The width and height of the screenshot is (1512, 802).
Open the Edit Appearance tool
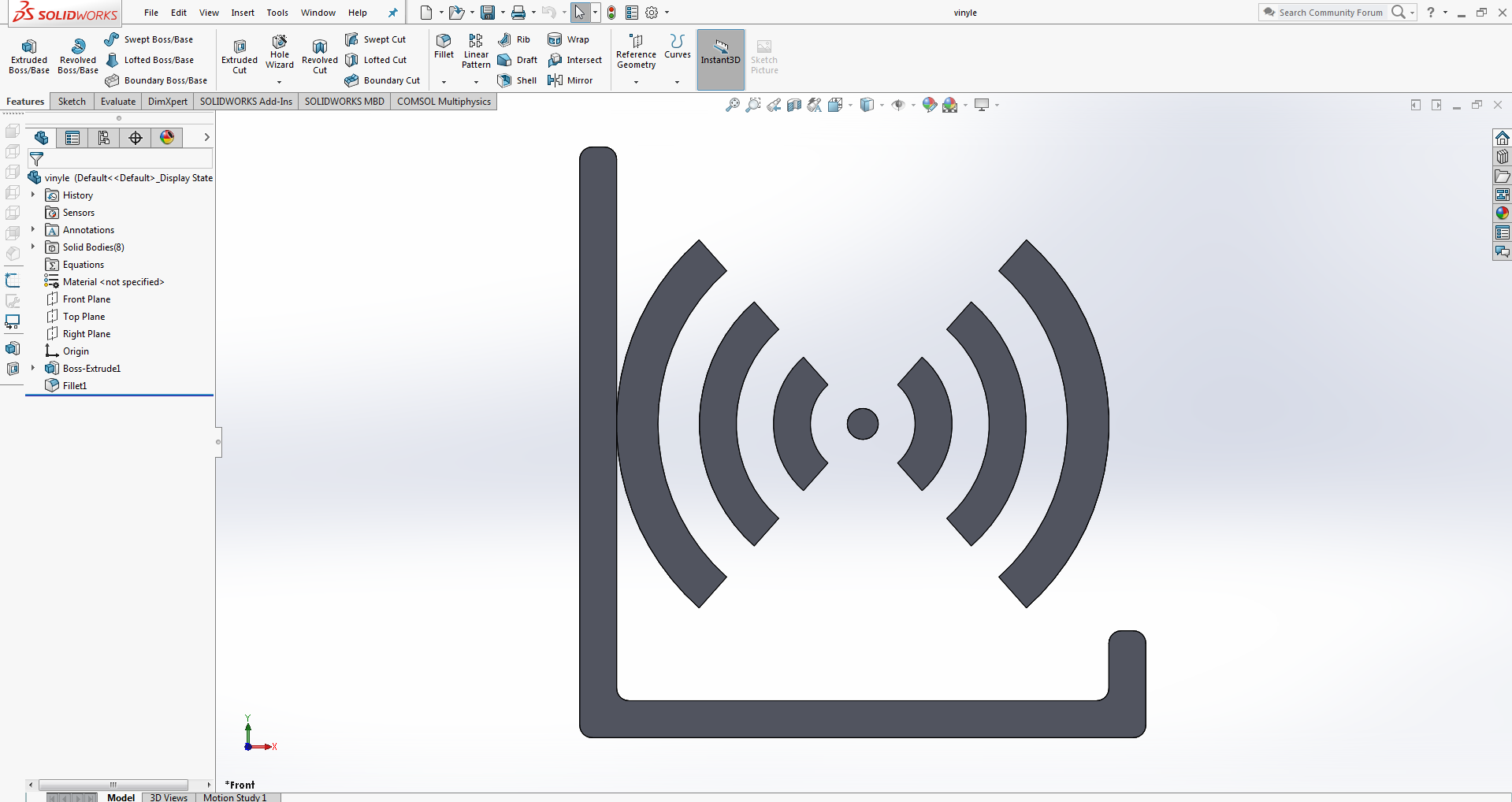930,105
